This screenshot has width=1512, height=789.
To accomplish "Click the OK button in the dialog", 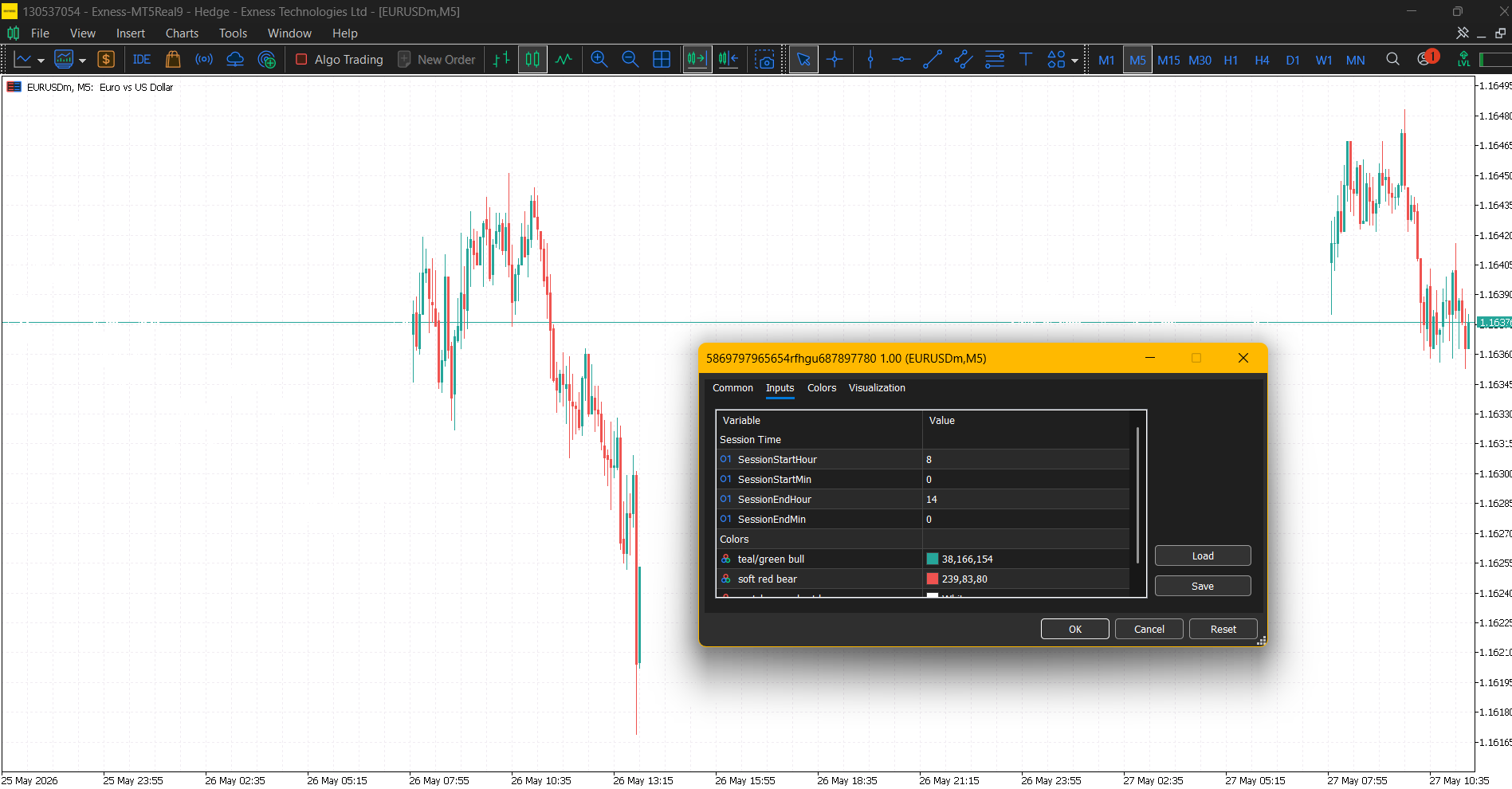I will tap(1075, 629).
